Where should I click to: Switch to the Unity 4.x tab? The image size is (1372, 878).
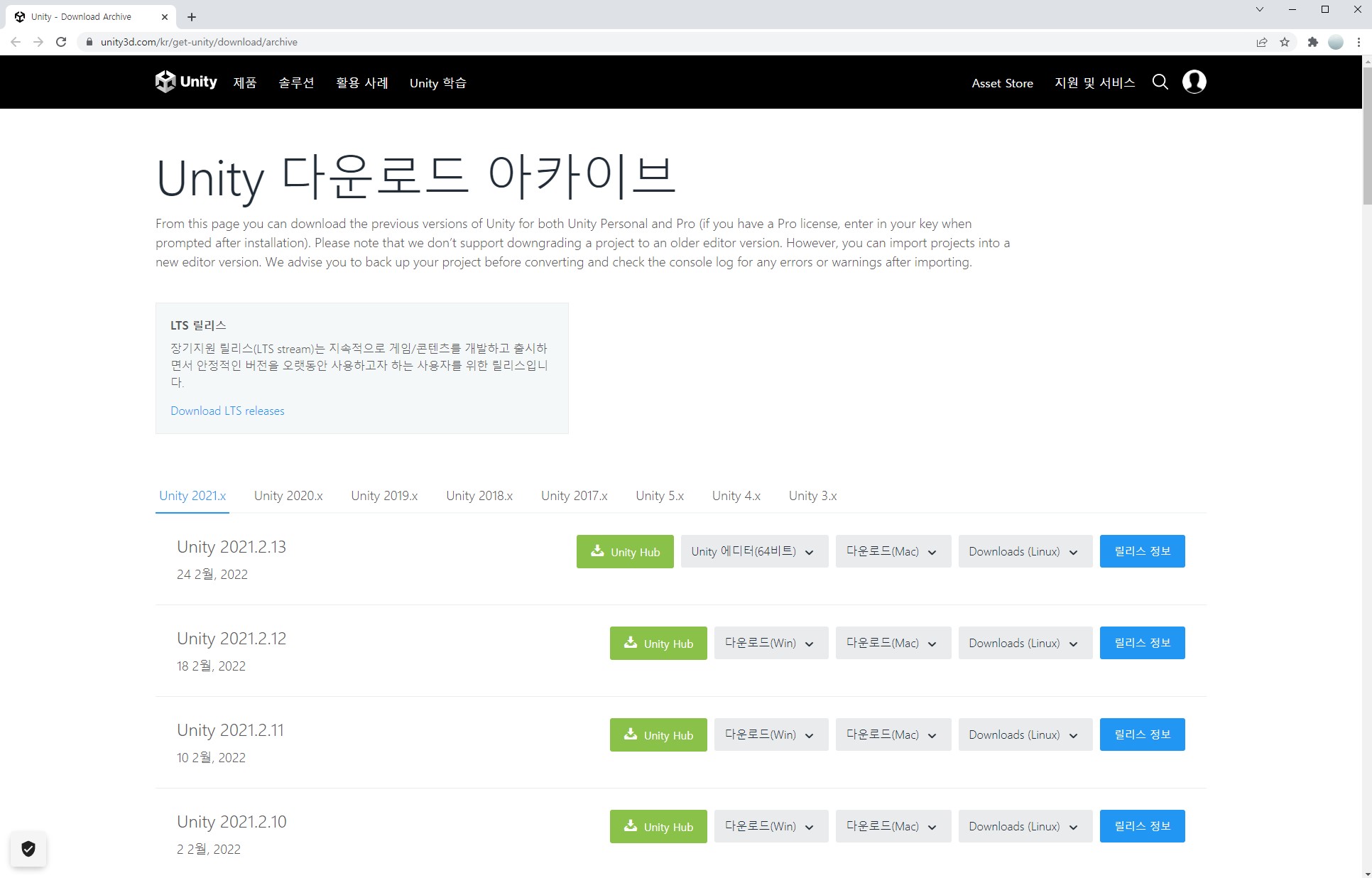(x=736, y=496)
